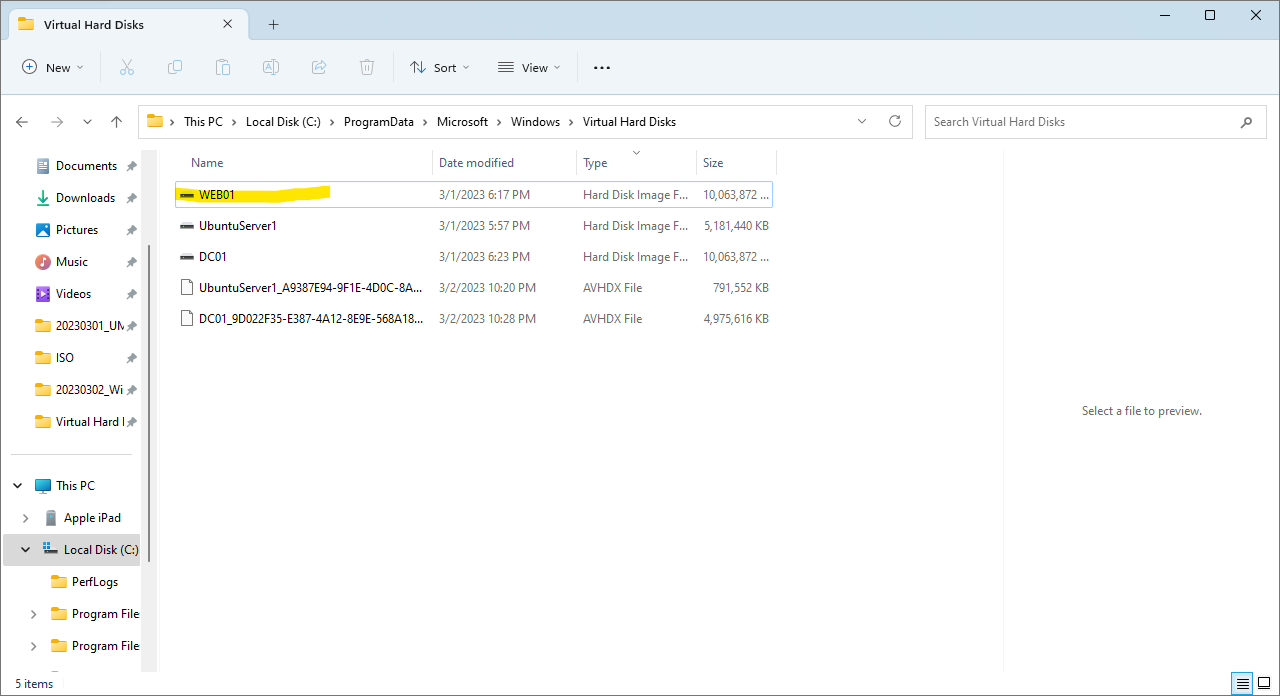Viewport: 1280px width, 696px height.
Task: Click the Delete trash can icon
Action: click(367, 67)
